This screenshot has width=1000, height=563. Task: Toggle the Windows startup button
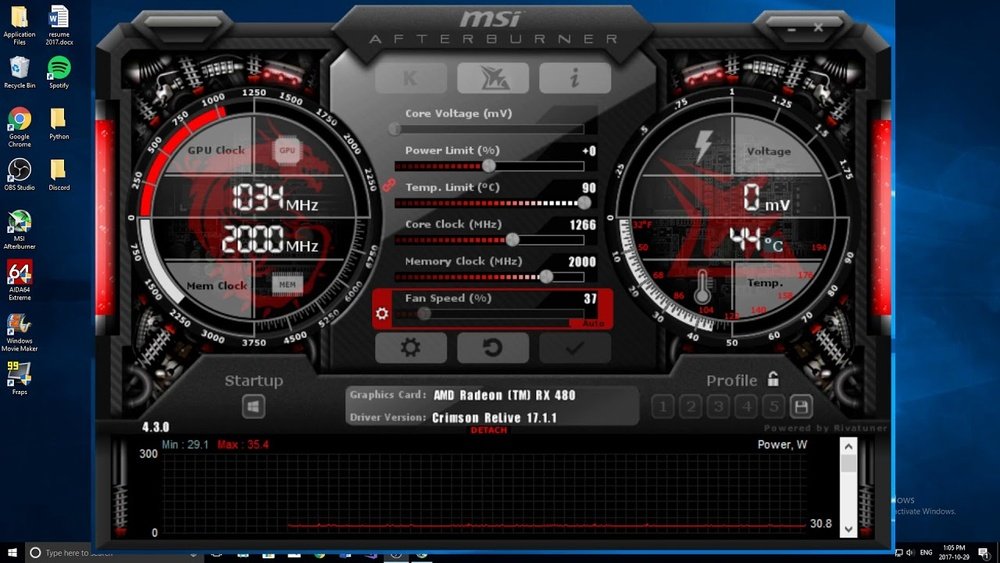253,406
